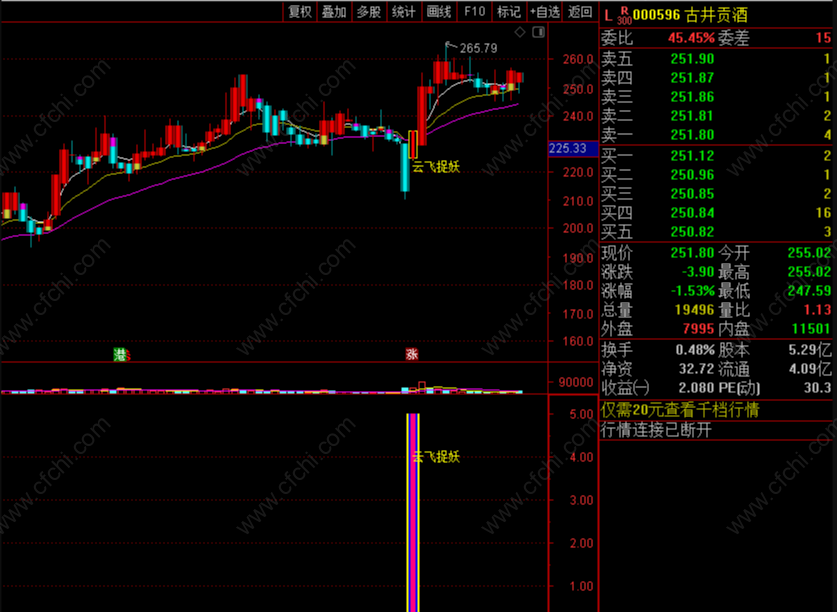Click 总量 value 19496
The width and height of the screenshot is (837, 612).
coord(694,310)
